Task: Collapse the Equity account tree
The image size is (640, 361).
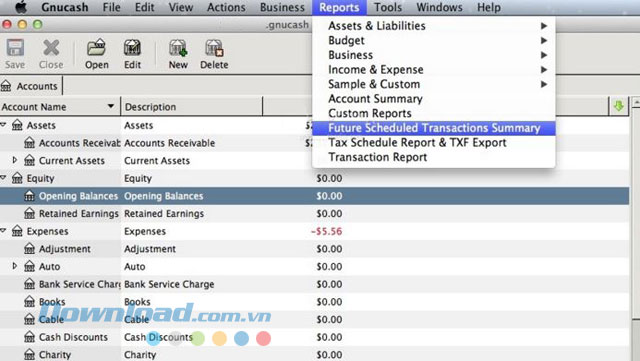Action: click(3, 177)
